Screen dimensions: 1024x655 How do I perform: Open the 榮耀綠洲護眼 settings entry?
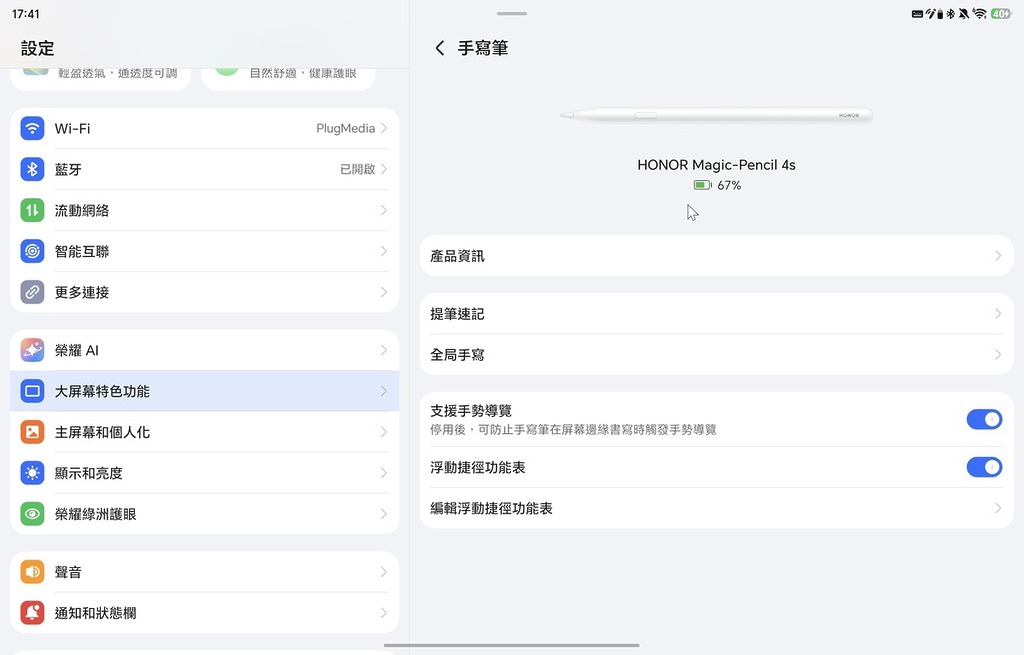pyautogui.click(x=204, y=514)
